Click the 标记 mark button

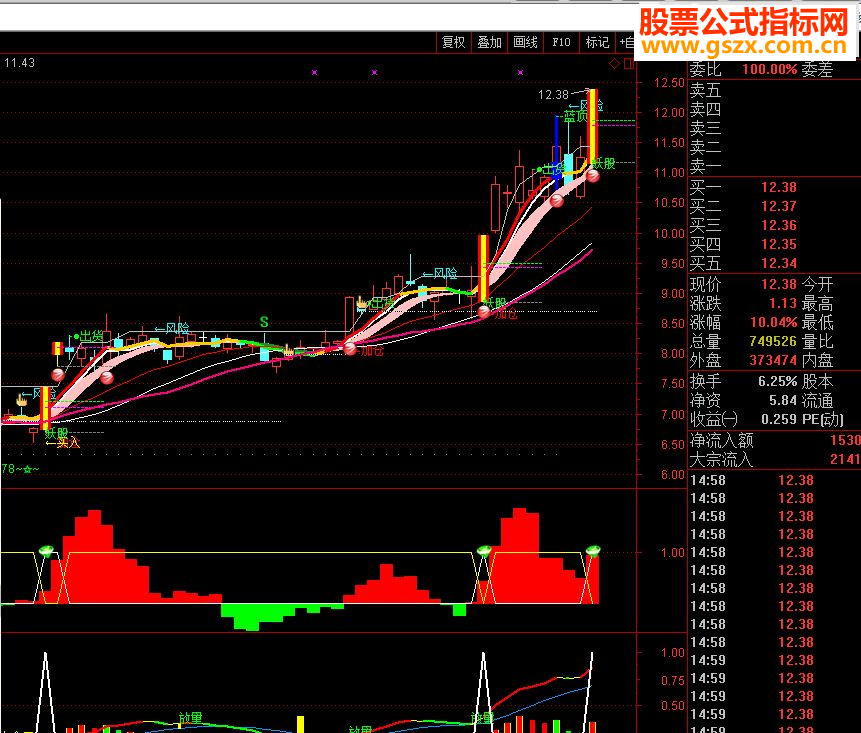click(597, 42)
